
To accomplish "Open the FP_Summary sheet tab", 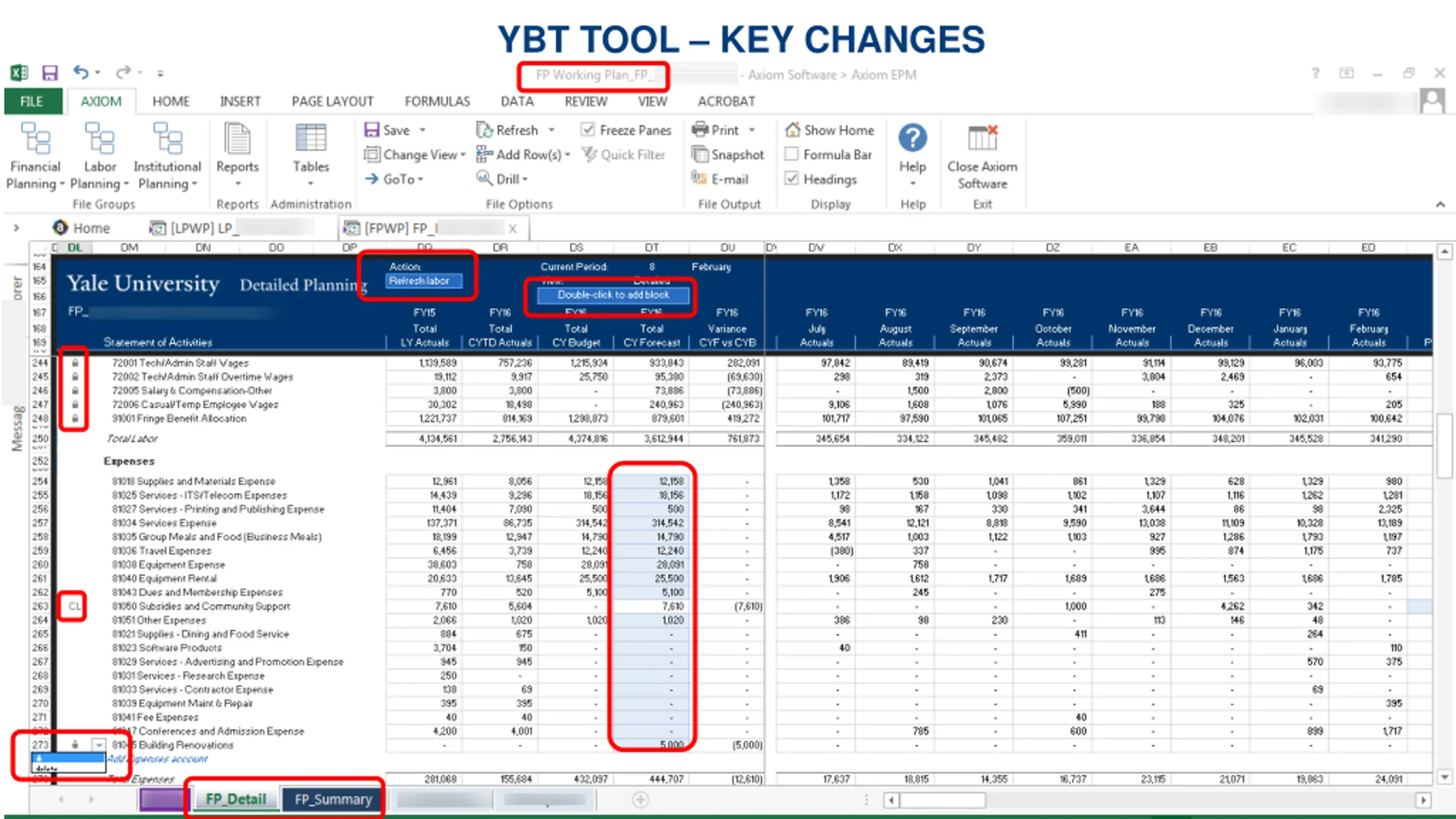I will click(x=333, y=799).
